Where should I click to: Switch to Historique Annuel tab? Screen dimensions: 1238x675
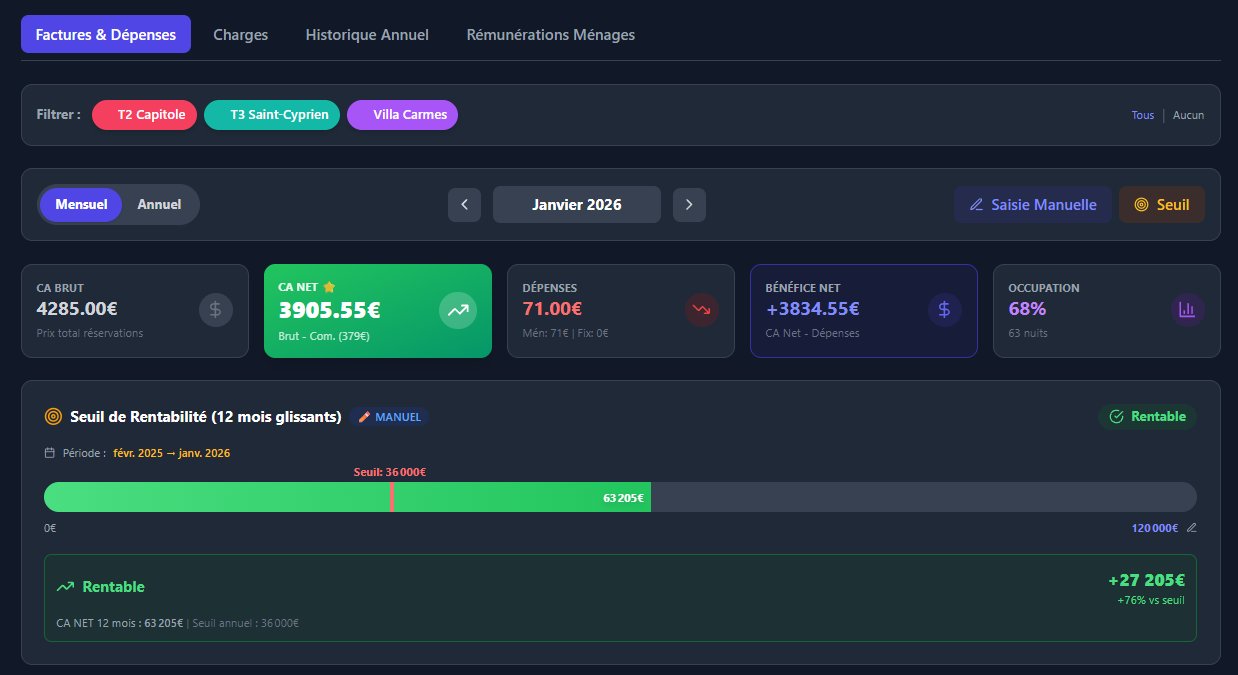pos(367,34)
